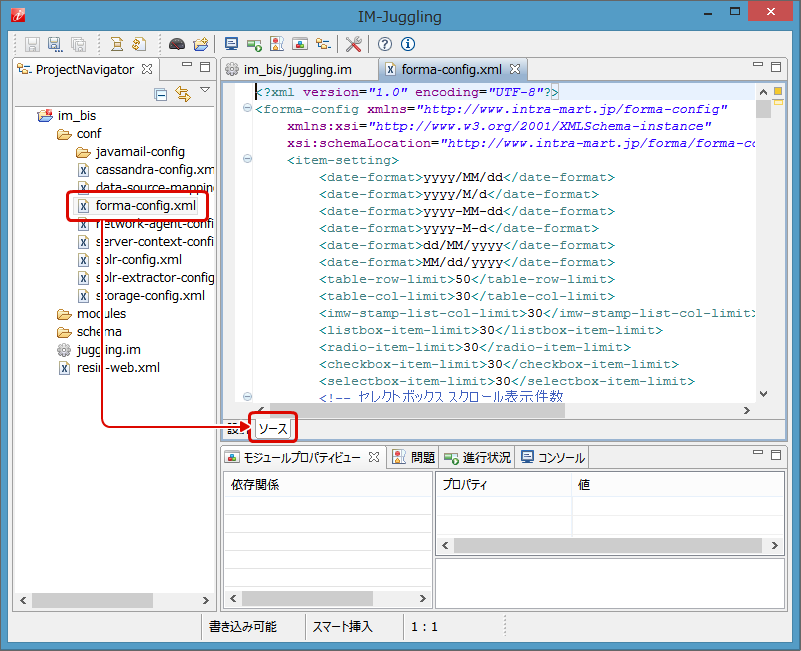
Task: Open the Help question mark icon
Action: point(385,44)
